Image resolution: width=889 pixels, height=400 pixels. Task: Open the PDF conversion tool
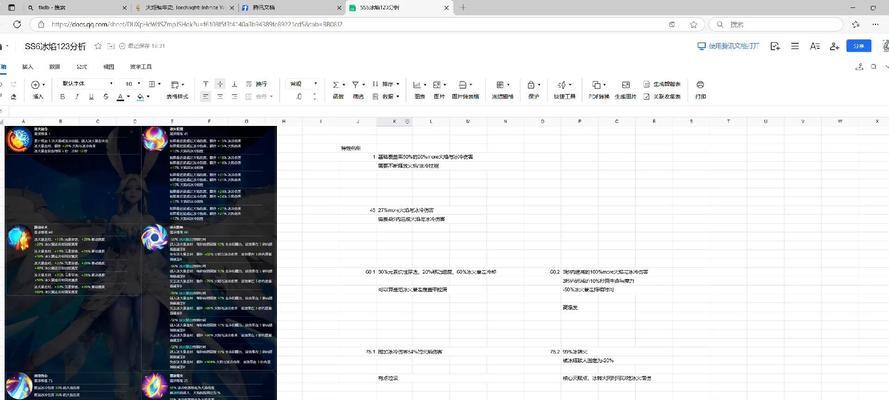(x=599, y=90)
